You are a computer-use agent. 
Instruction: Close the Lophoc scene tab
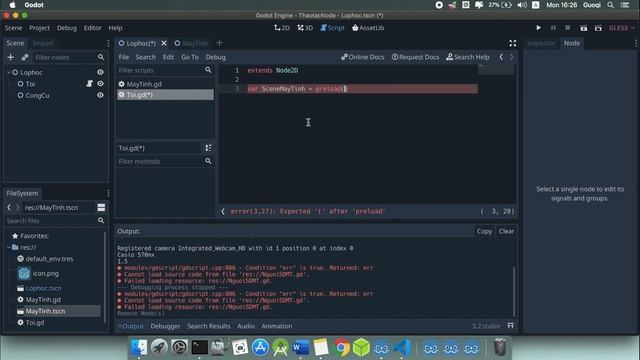tap(164, 43)
